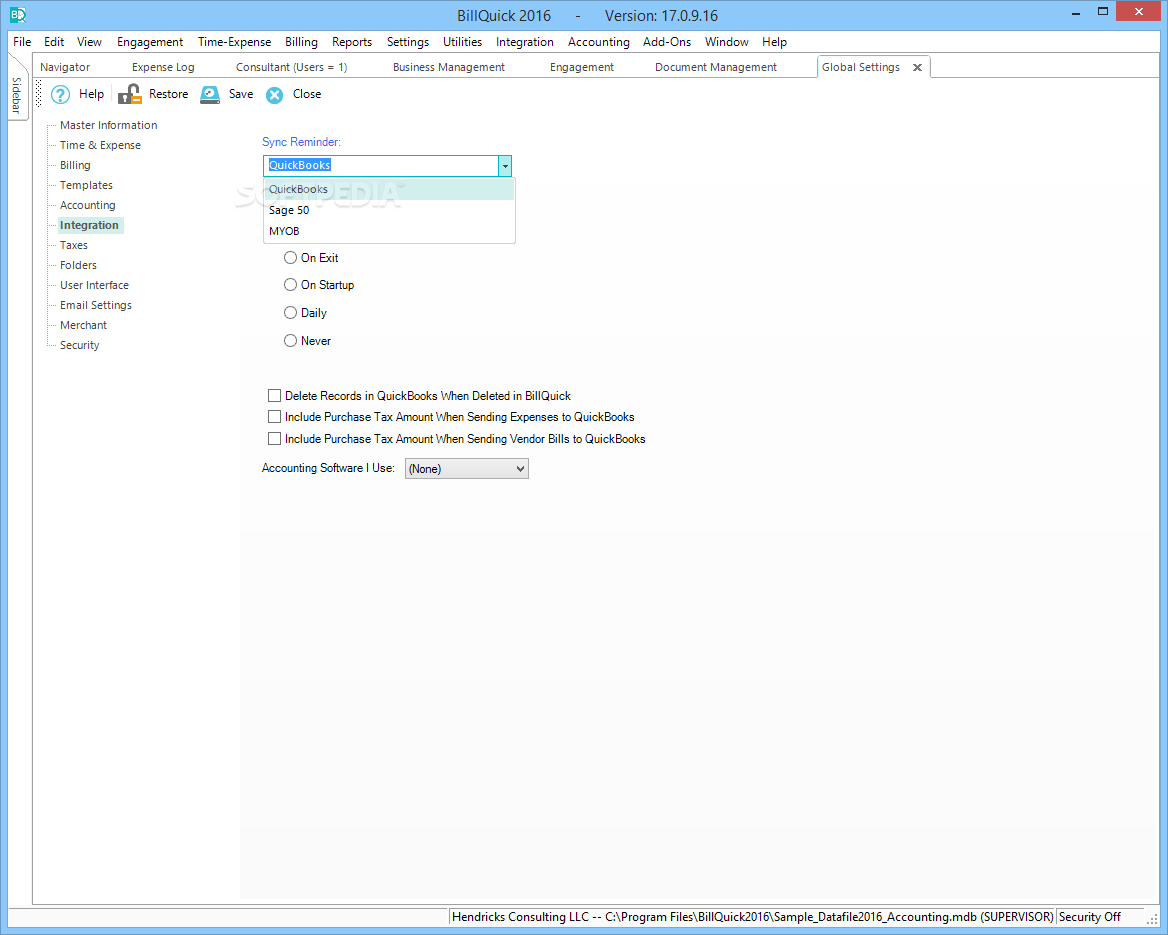1168x935 pixels.
Task: Close the Global Settings tab with X
Action: [918, 68]
